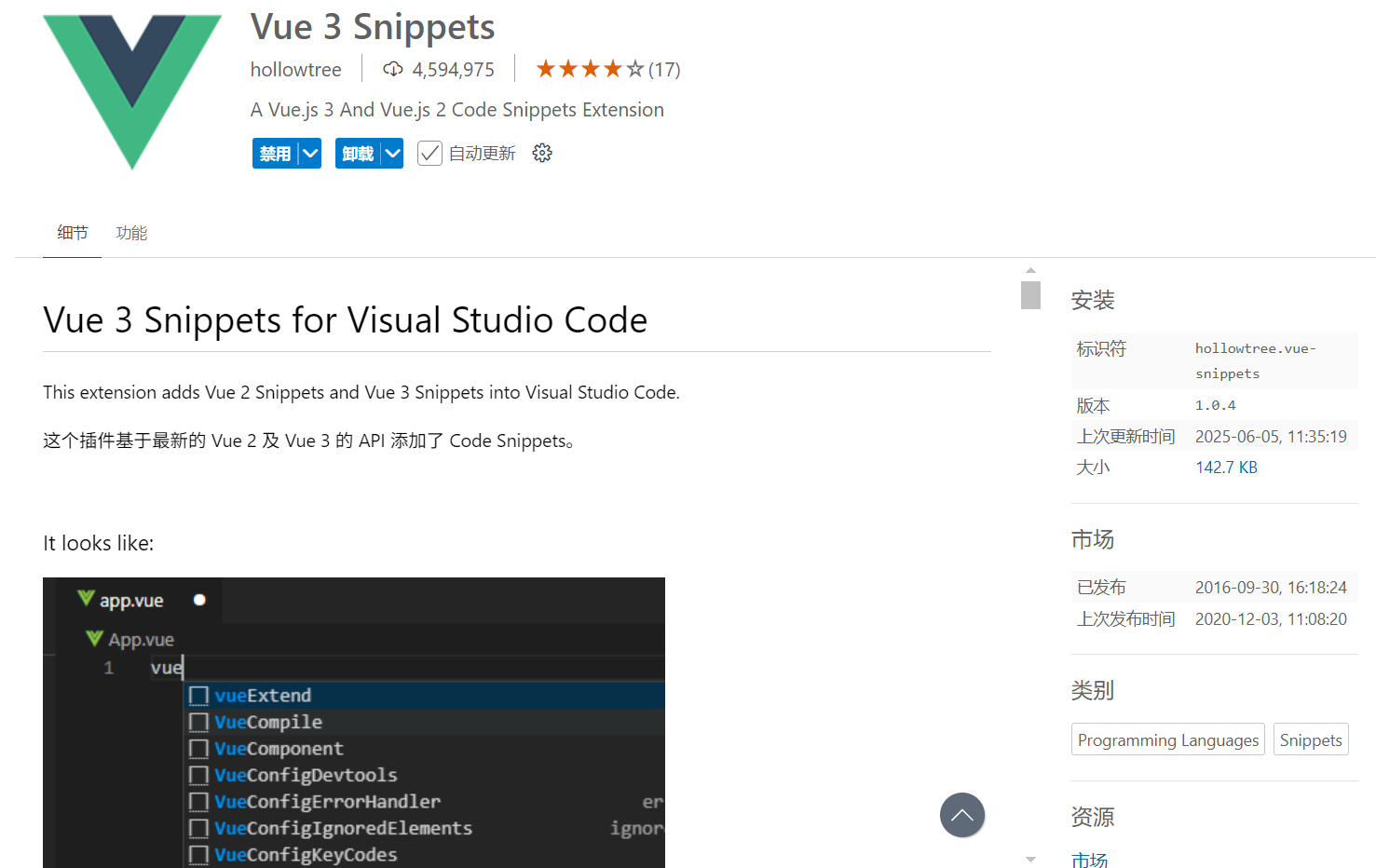Click the 类别 section heading

coord(1093,690)
